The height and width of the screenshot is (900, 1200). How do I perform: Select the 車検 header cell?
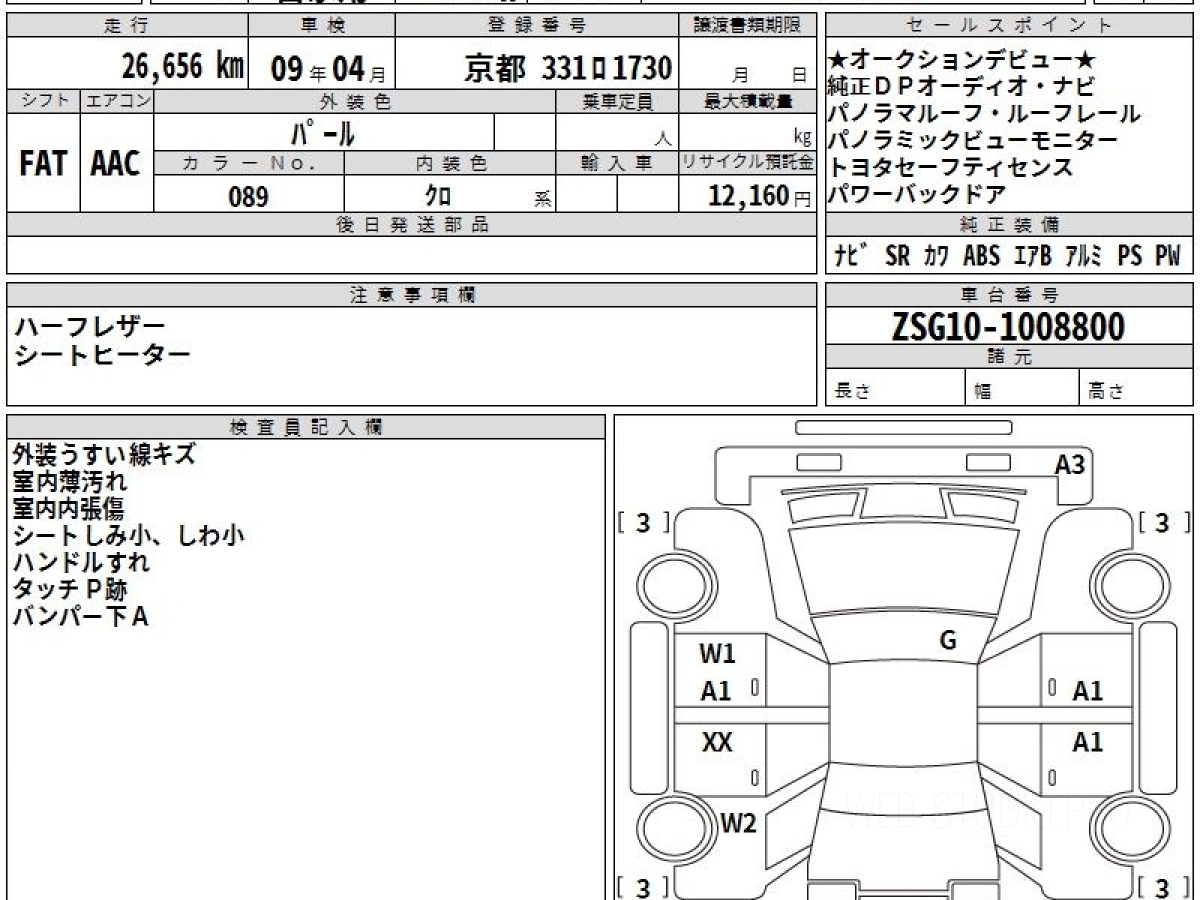coord(320,26)
